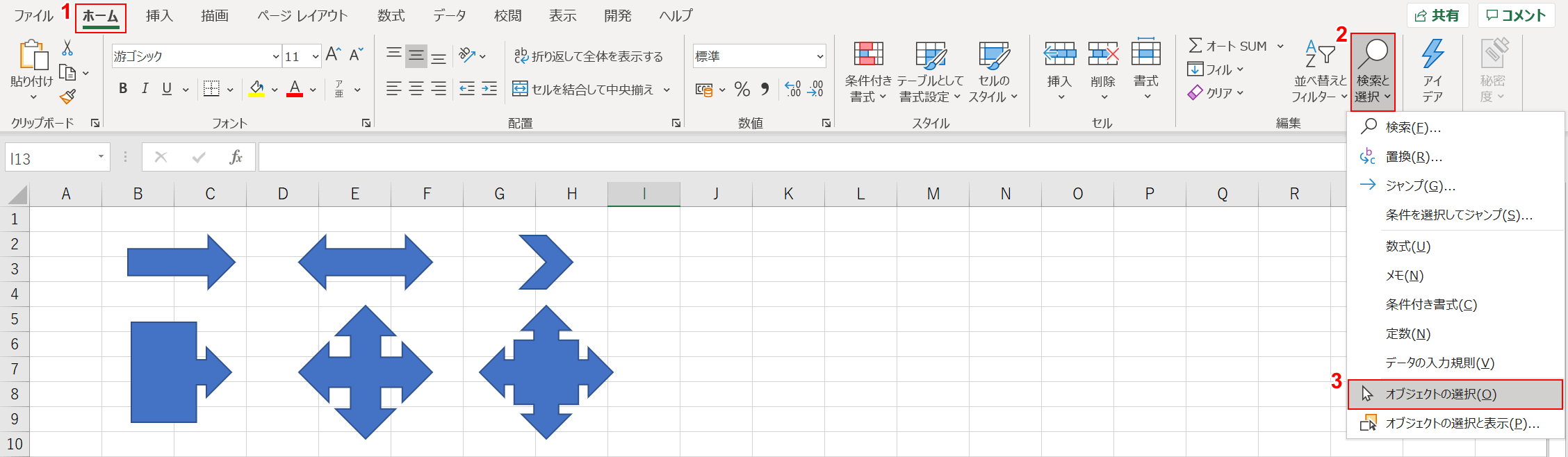The image size is (1568, 457).
Task: Click the Delete cells (削除) button
Action: (1103, 72)
